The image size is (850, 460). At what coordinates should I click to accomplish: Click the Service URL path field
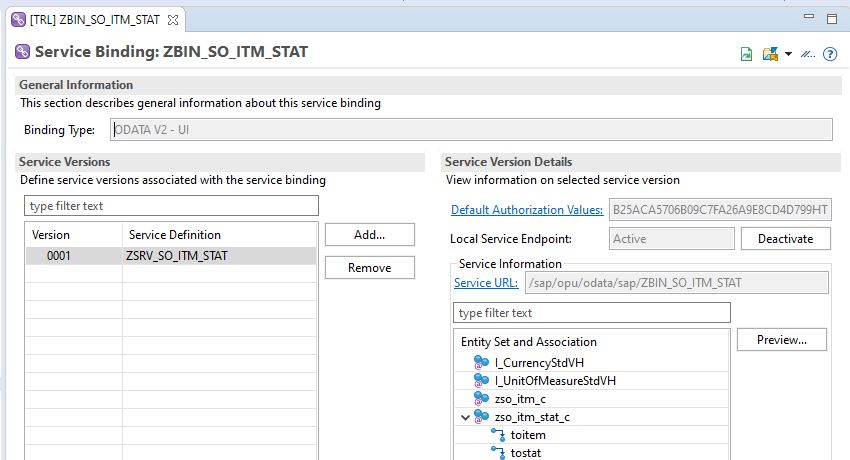point(677,283)
